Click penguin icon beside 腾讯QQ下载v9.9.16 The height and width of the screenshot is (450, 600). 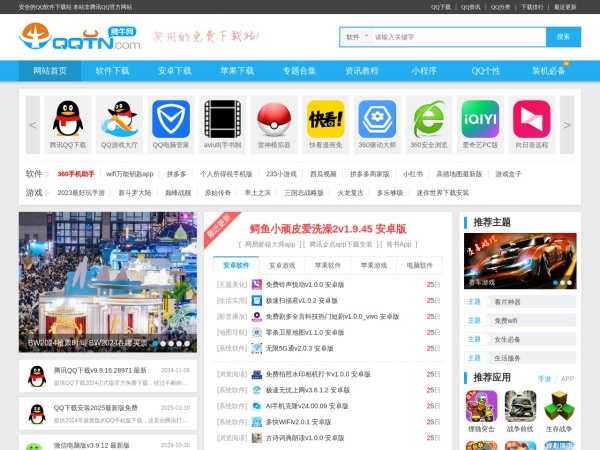pos(37,376)
